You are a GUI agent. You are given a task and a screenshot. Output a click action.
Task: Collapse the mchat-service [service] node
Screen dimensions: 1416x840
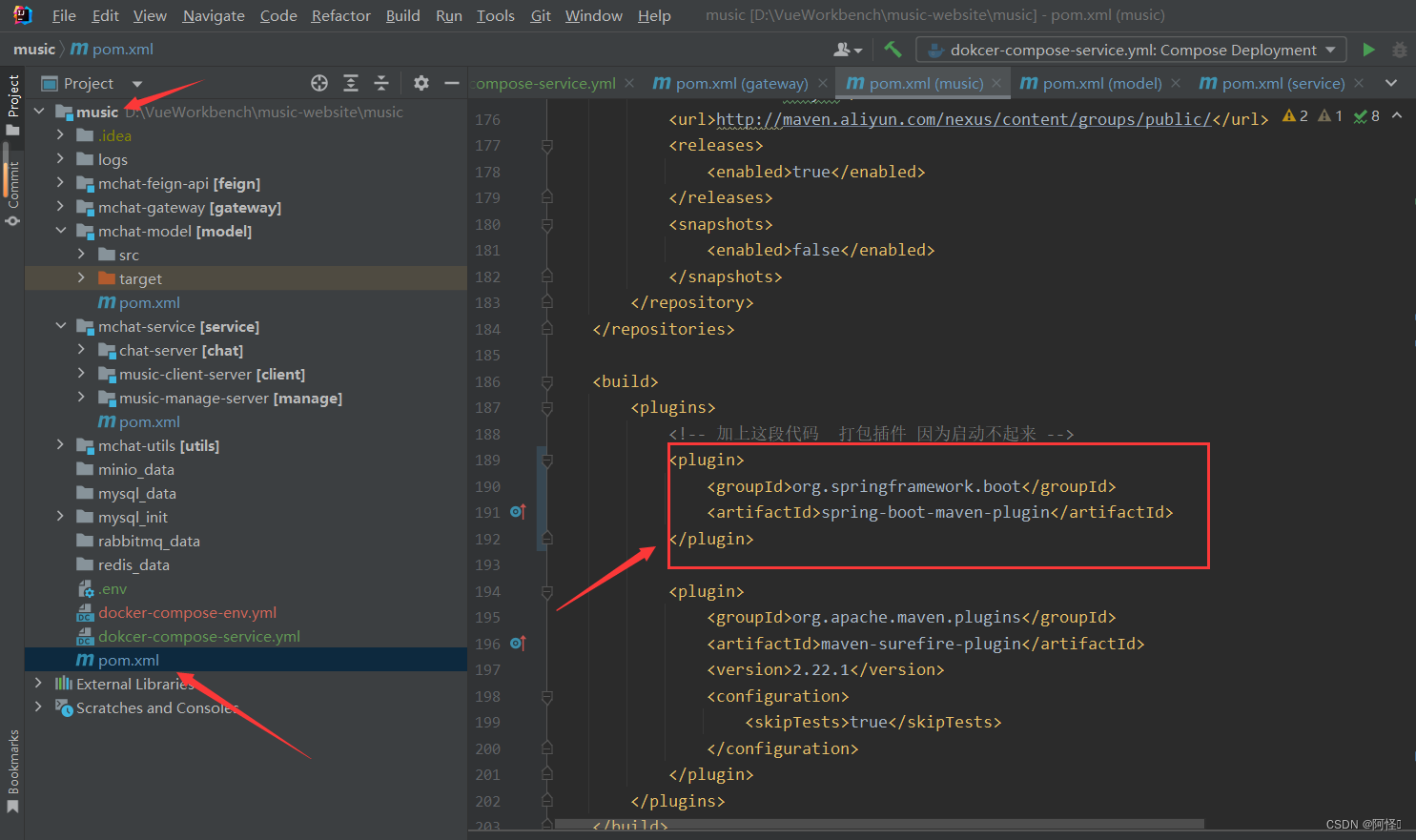pos(59,326)
